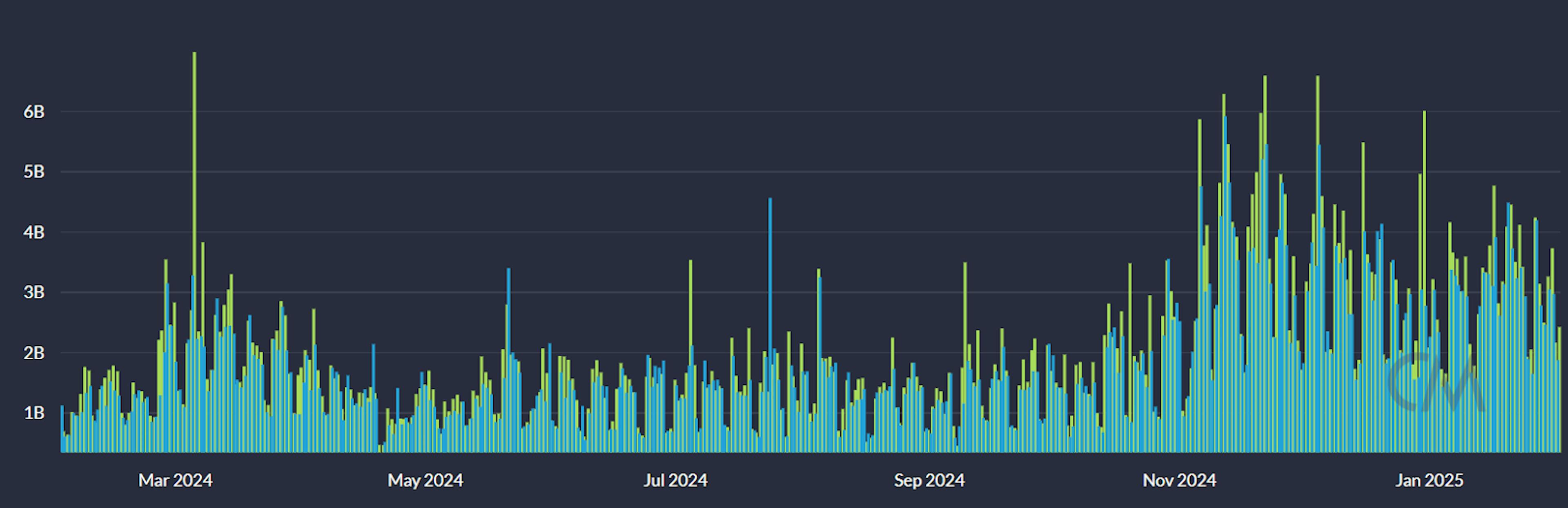Click the Sep 2024 x-axis label
The width and height of the screenshot is (1568, 508).
click(x=929, y=481)
